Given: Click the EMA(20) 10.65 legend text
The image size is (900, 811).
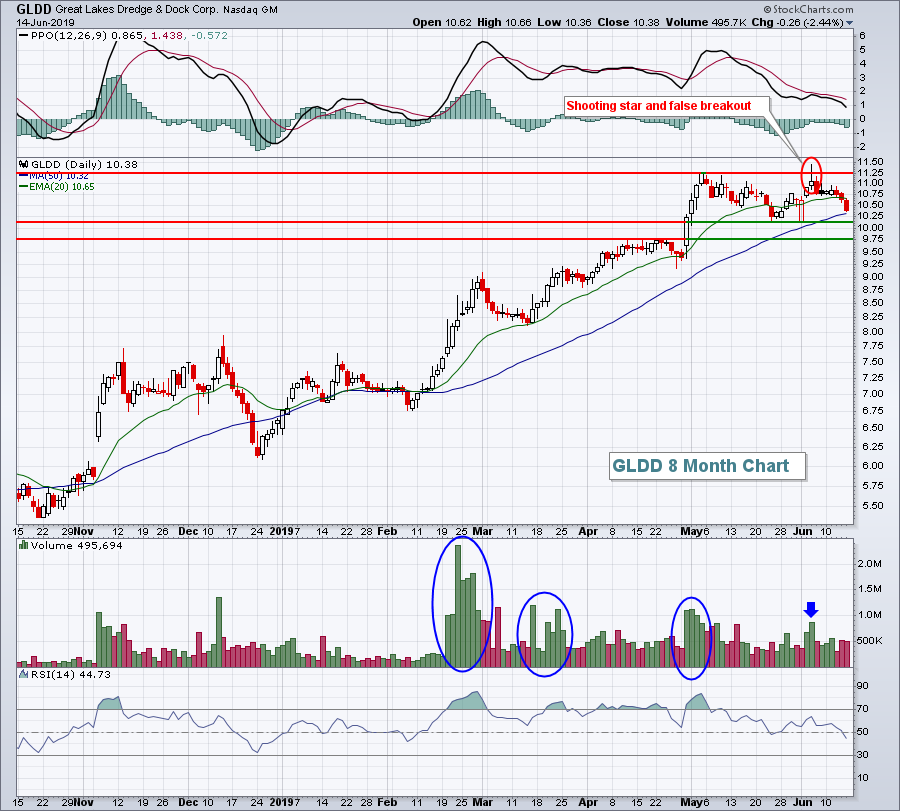Looking at the screenshot, I should [62, 187].
